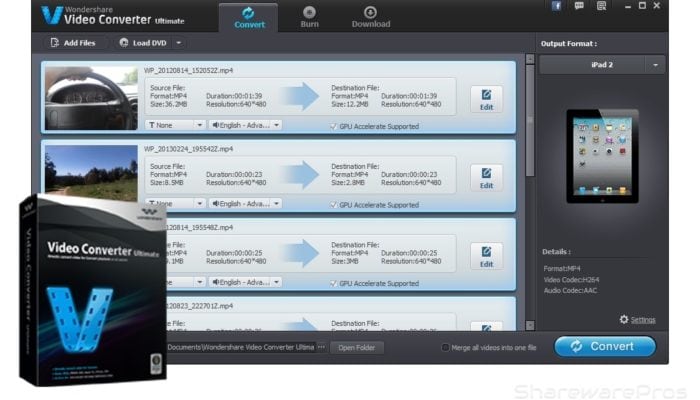Click the Settings gear icon
Image resolution: width=700 pixels, height=400 pixels.
[624, 319]
